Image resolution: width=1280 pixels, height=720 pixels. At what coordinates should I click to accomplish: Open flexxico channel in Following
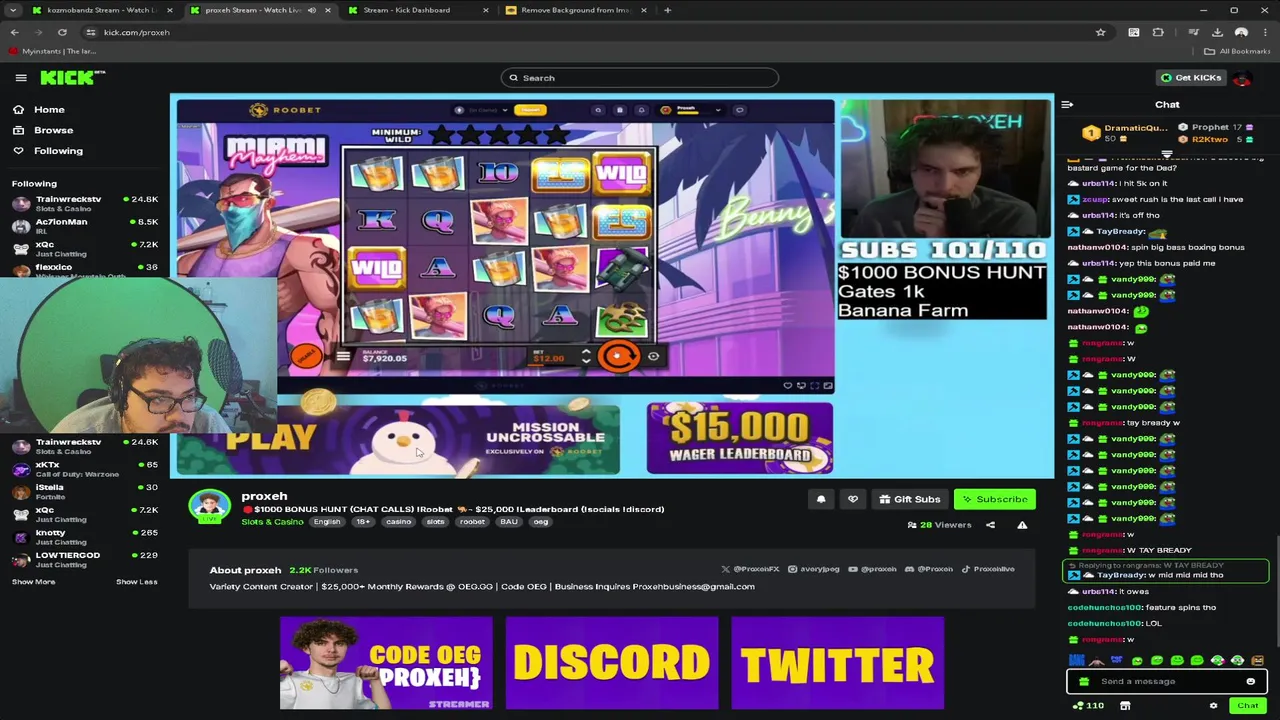pos(84,268)
